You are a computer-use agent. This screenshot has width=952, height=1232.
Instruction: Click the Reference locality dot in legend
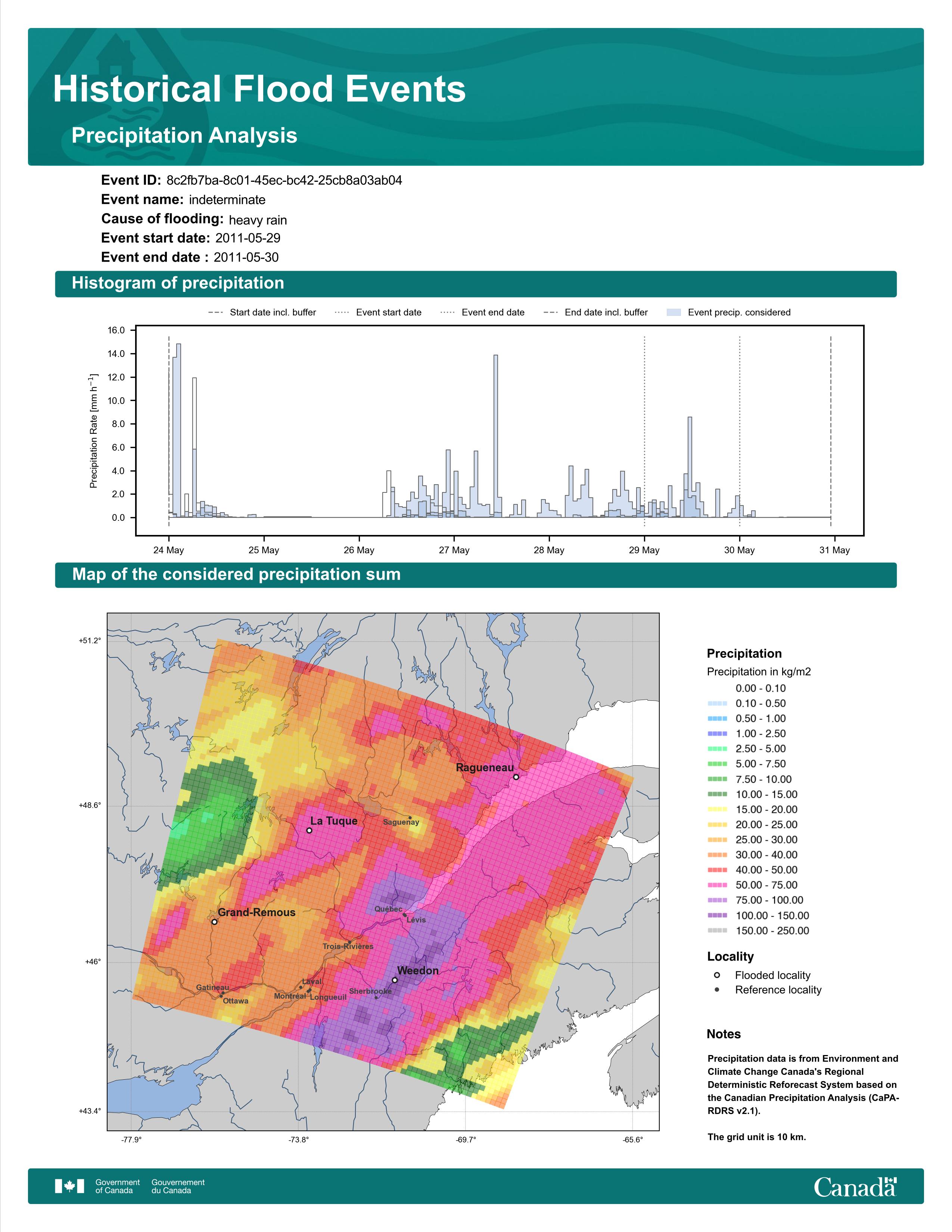click(x=717, y=990)
